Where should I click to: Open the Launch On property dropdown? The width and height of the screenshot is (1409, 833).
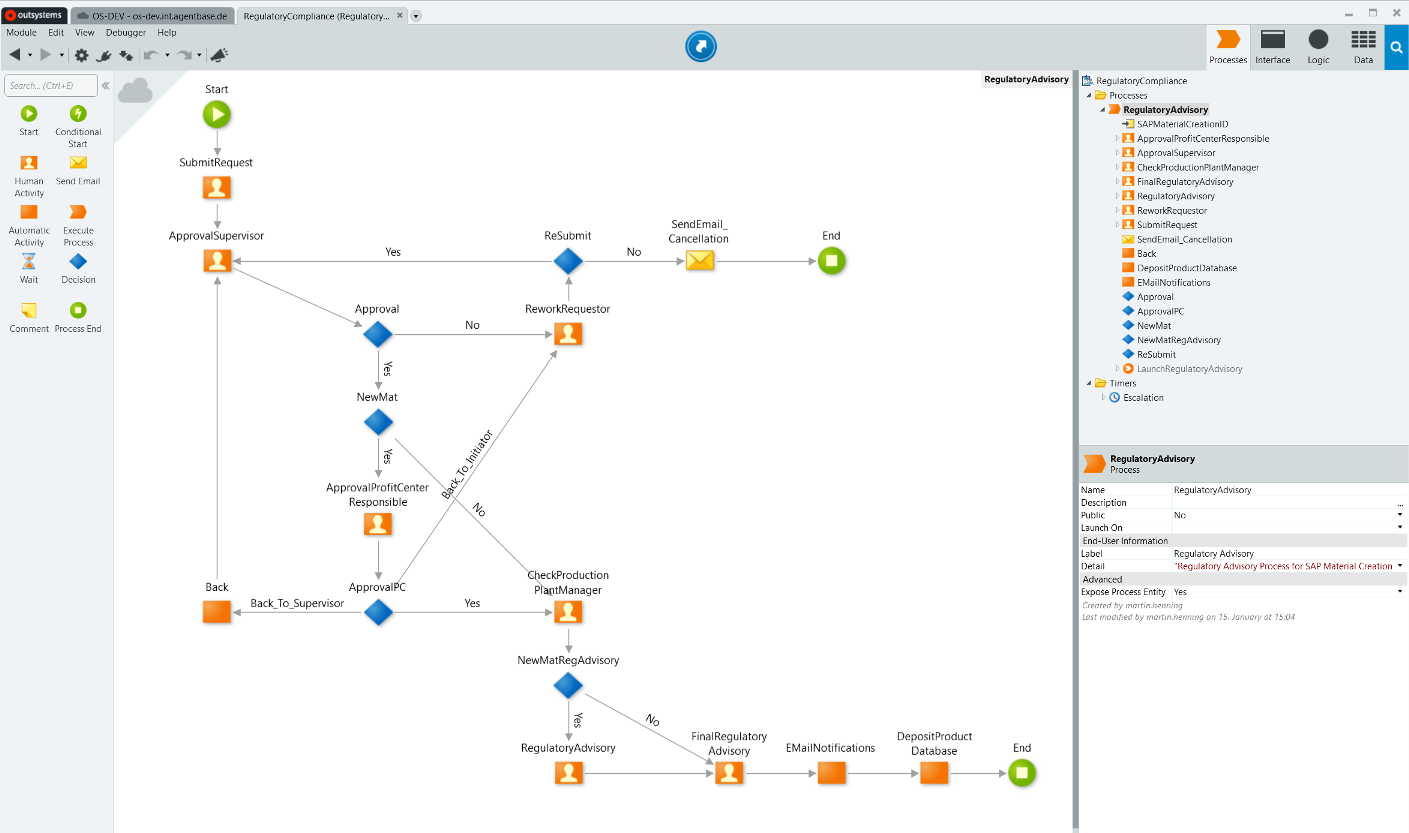coord(1398,527)
